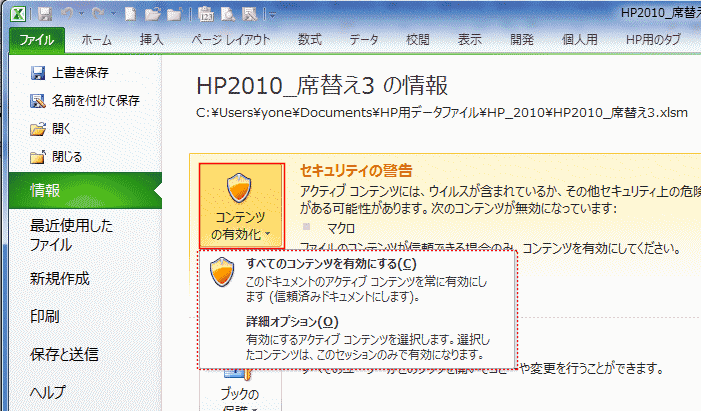
Task: Expand the customize quick access toolbar arrow
Action: click(x=271, y=15)
